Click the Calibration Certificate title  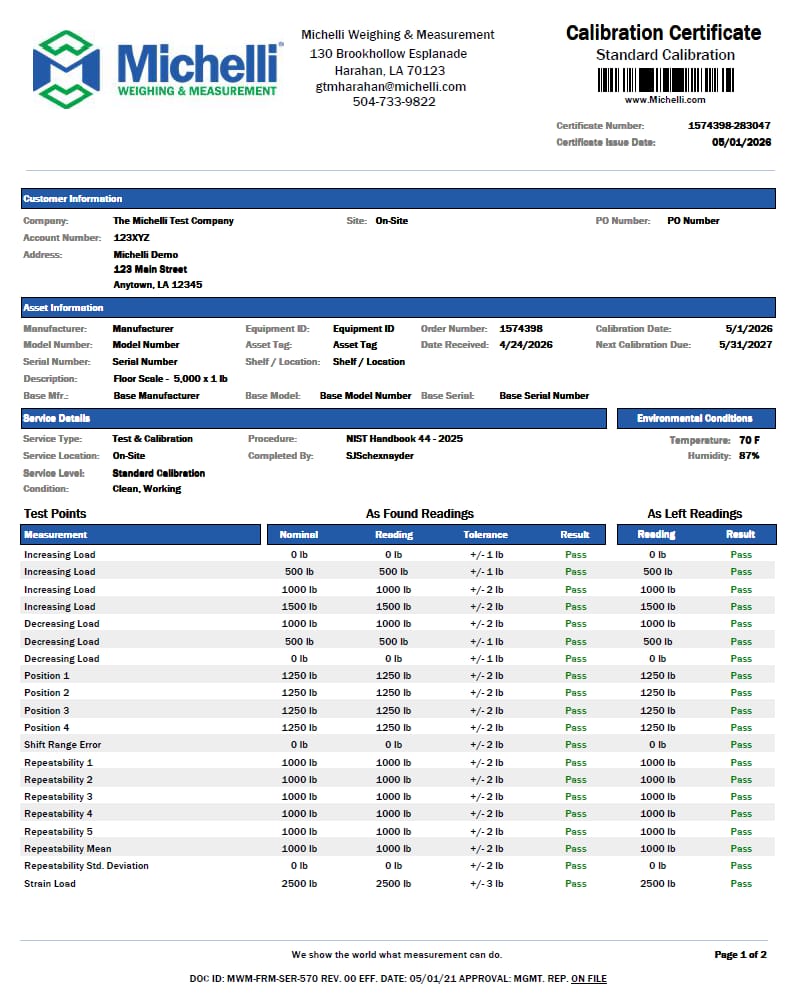coord(663,33)
